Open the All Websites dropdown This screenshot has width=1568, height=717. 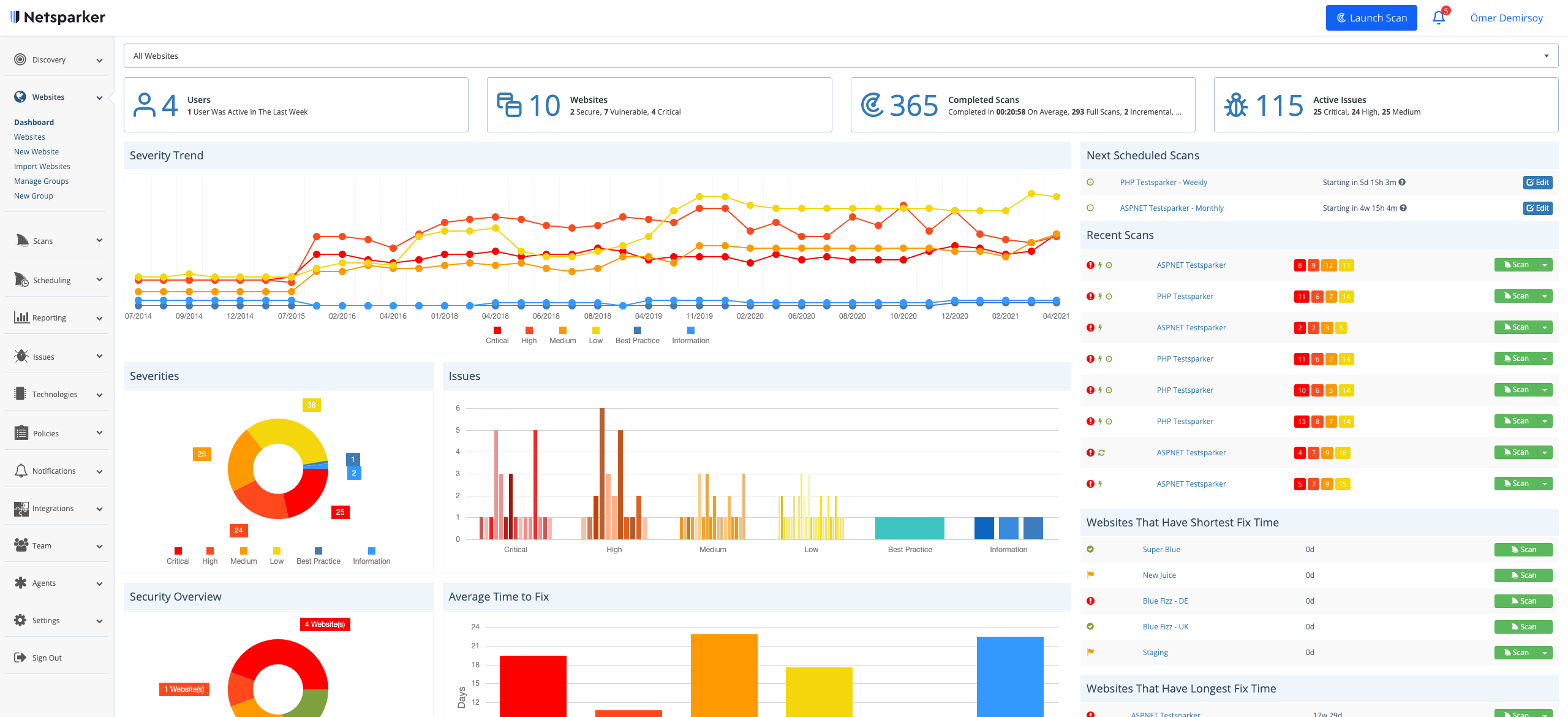(840, 56)
